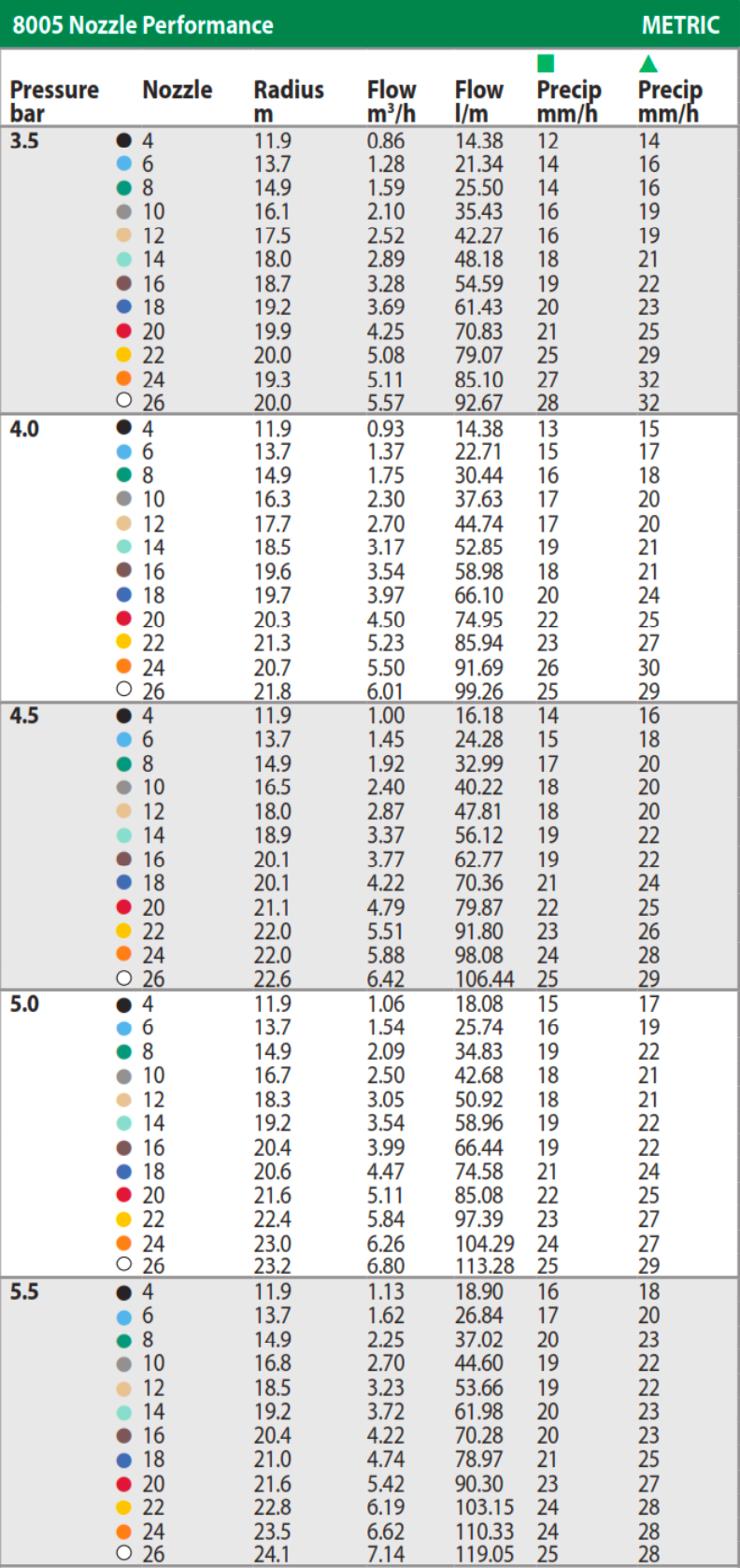Click the orange nozzle 24 dot under 5.0 bar
This screenshot has width=740, height=1568.
click(123, 1243)
